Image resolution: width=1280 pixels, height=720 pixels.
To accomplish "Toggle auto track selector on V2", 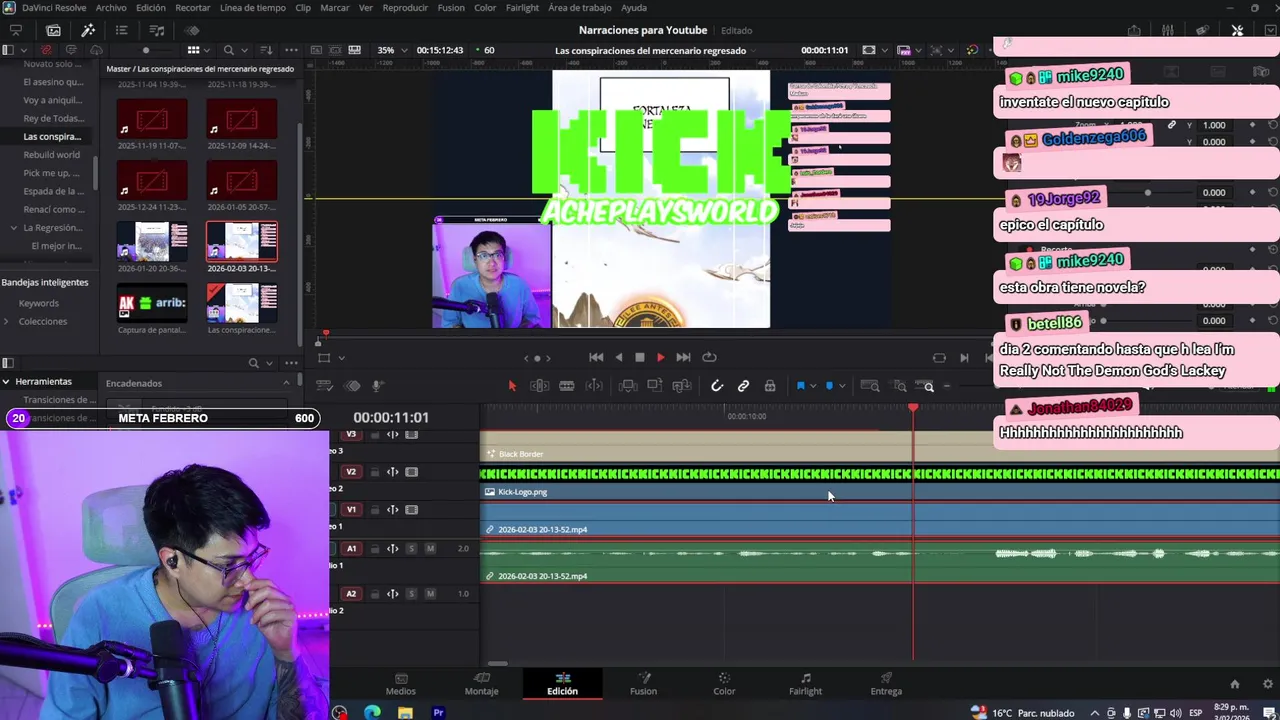I will 393,472.
